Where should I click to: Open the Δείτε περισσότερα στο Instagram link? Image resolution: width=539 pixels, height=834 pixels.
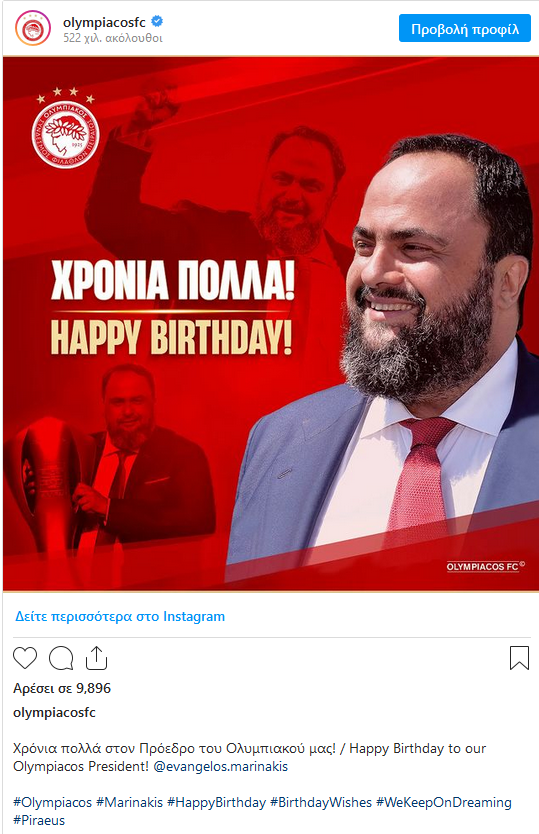pyautogui.click(x=120, y=616)
